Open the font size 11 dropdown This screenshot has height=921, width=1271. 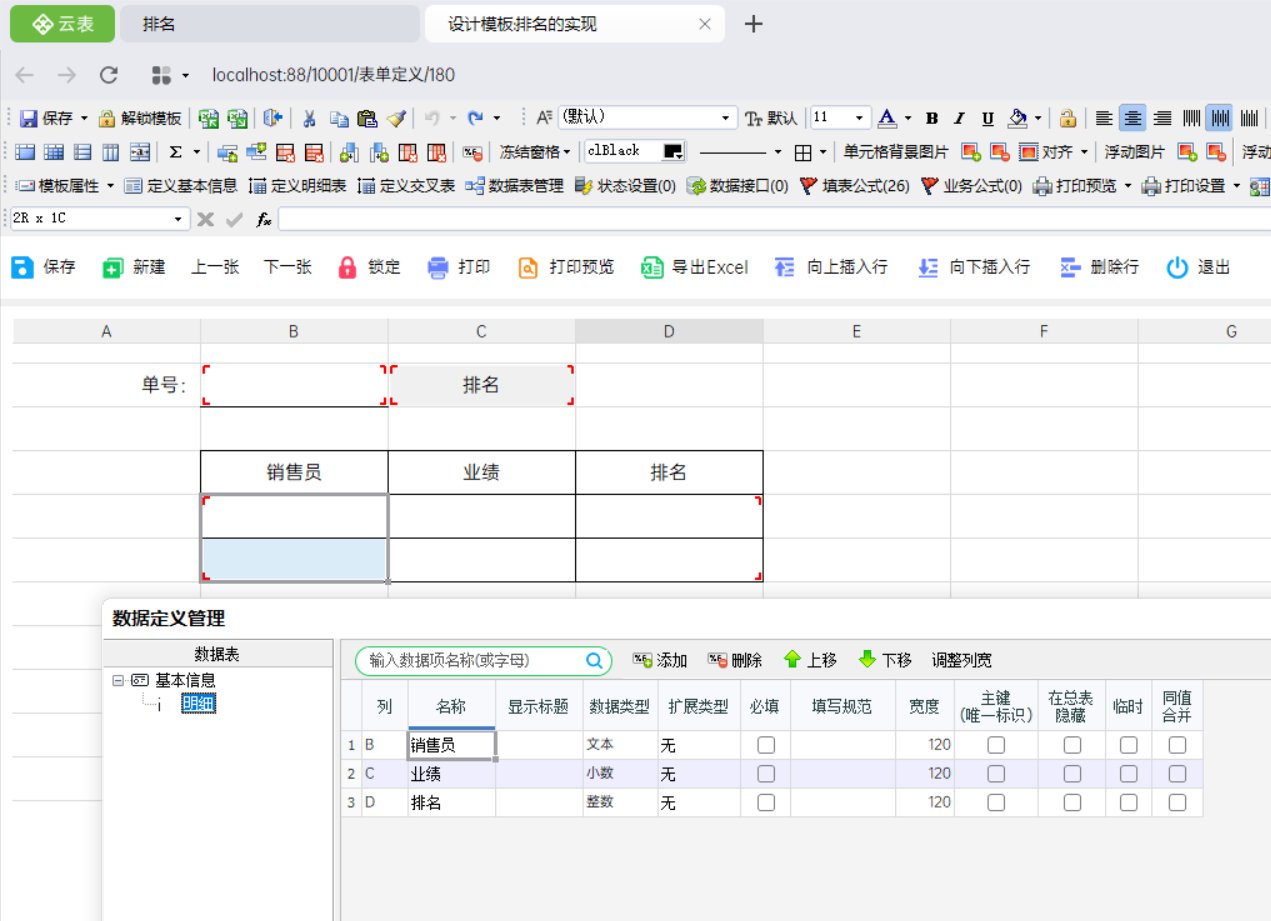(x=859, y=118)
